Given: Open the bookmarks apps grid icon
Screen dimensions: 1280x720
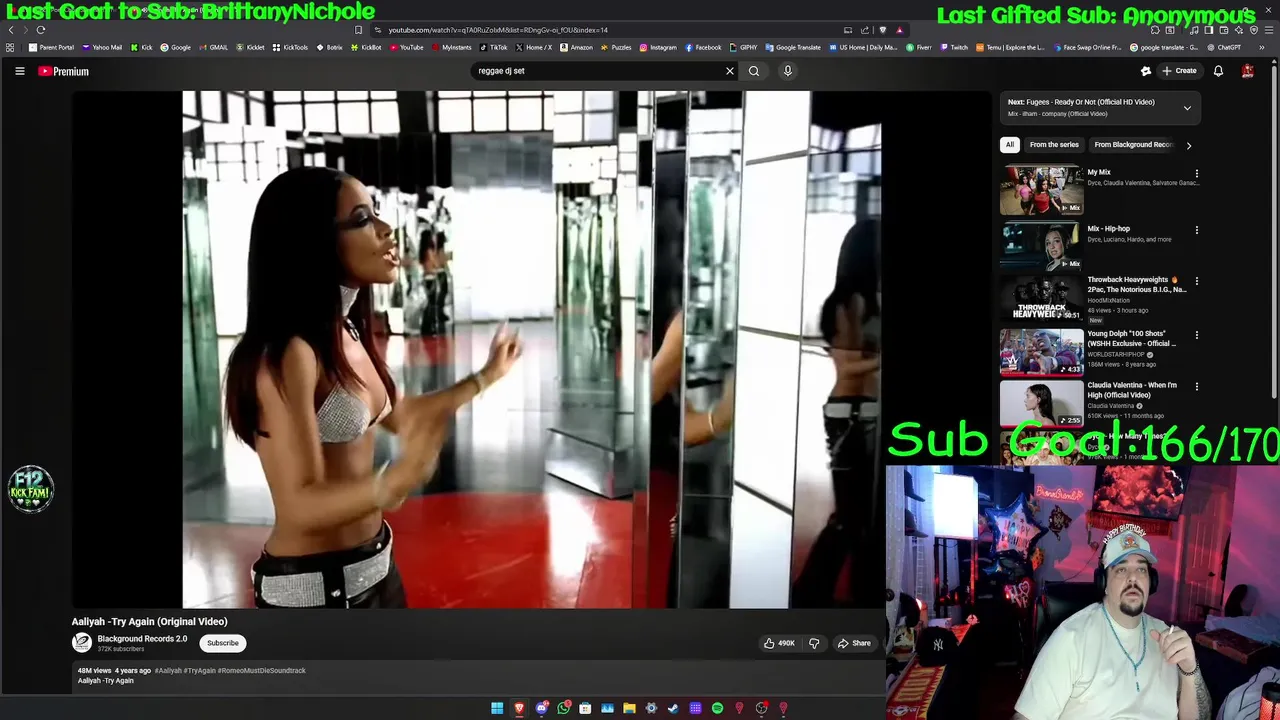Looking at the screenshot, I should coord(10,47).
